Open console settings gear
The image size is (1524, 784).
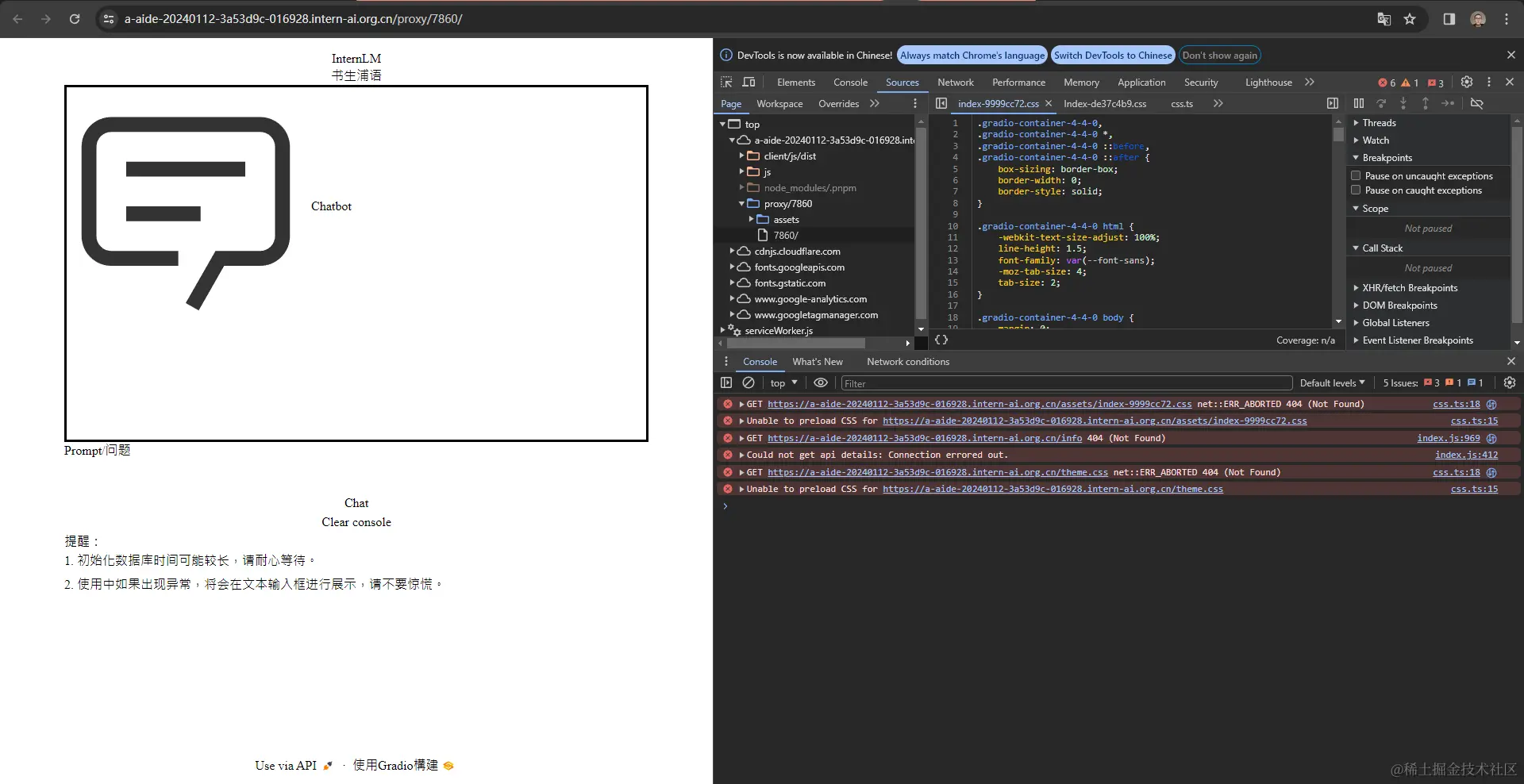pos(1510,382)
